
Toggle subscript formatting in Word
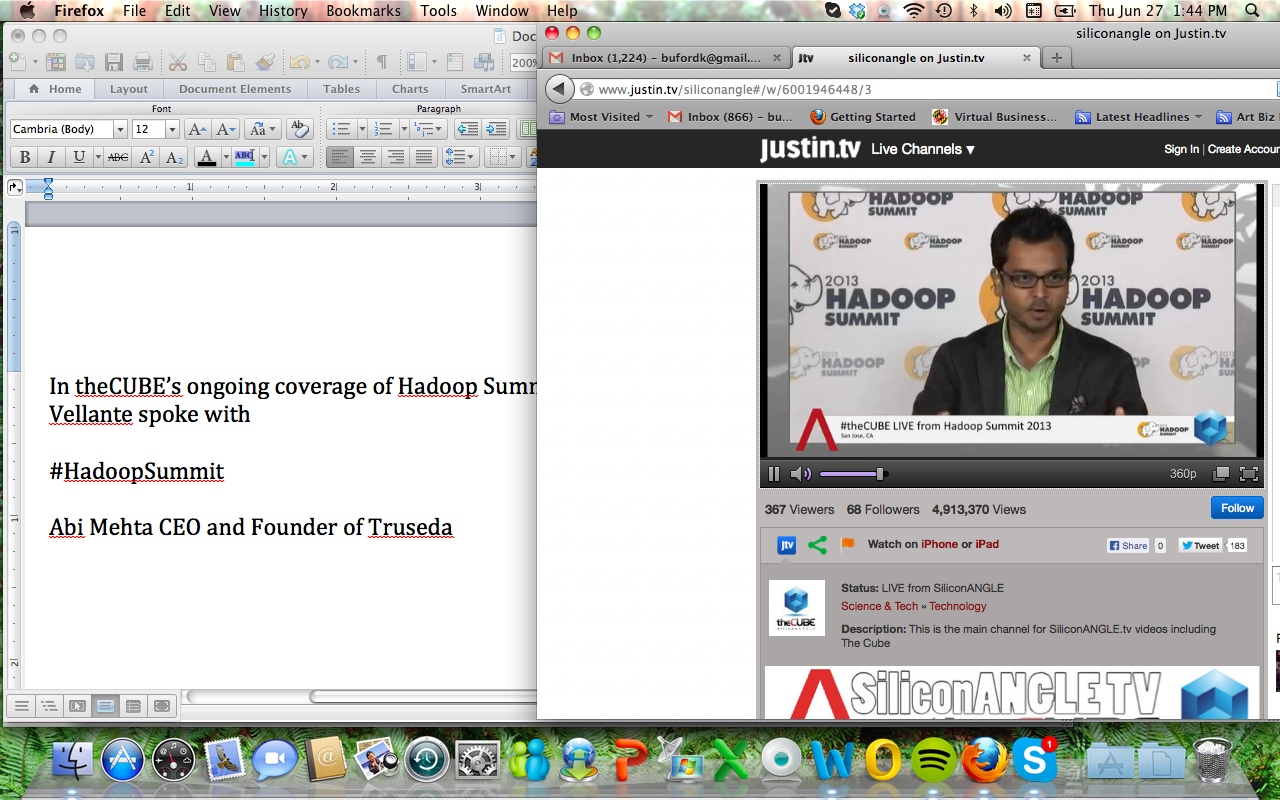pyautogui.click(x=174, y=157)
